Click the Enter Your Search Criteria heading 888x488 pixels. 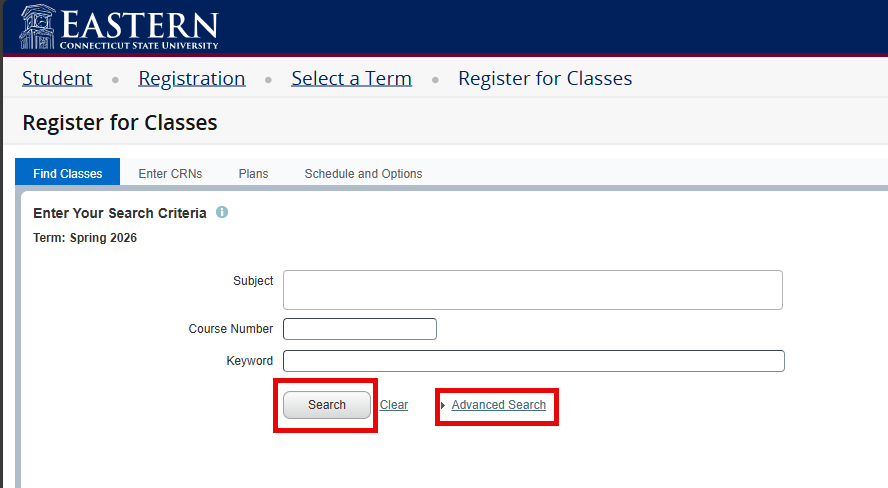(x=120, y=213)
